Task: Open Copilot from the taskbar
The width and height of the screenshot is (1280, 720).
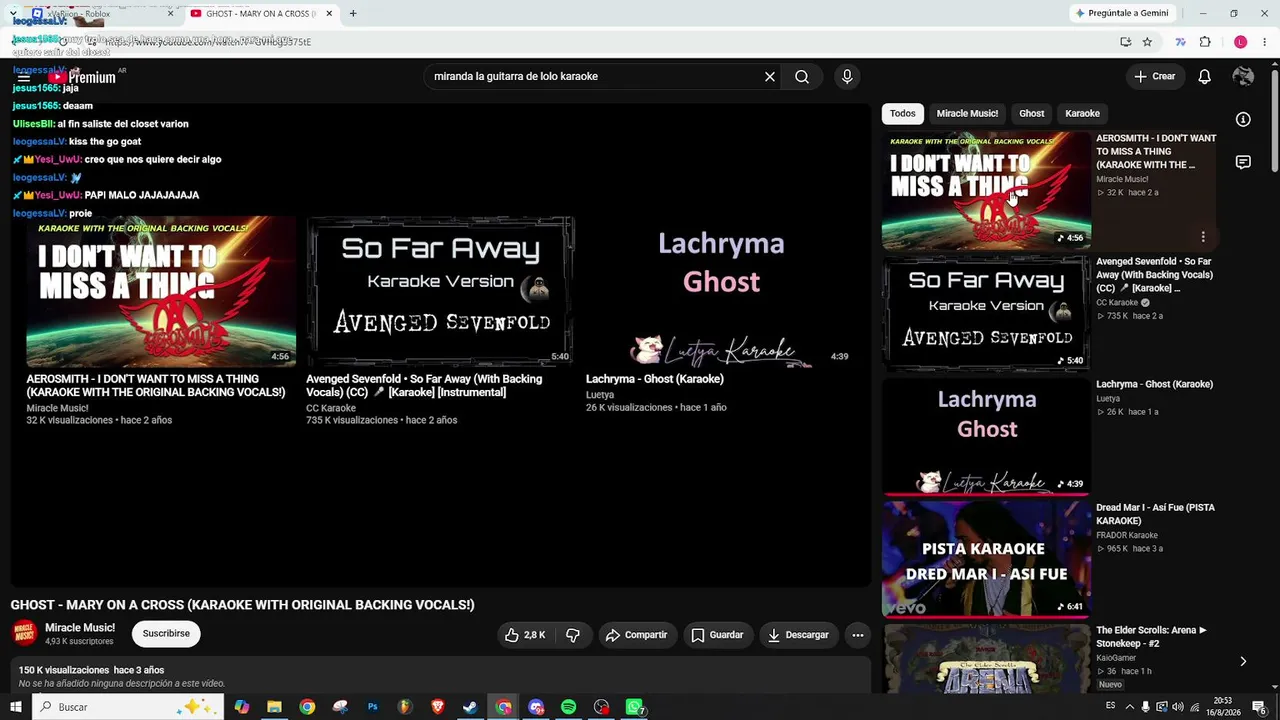Action: [241, 707]
